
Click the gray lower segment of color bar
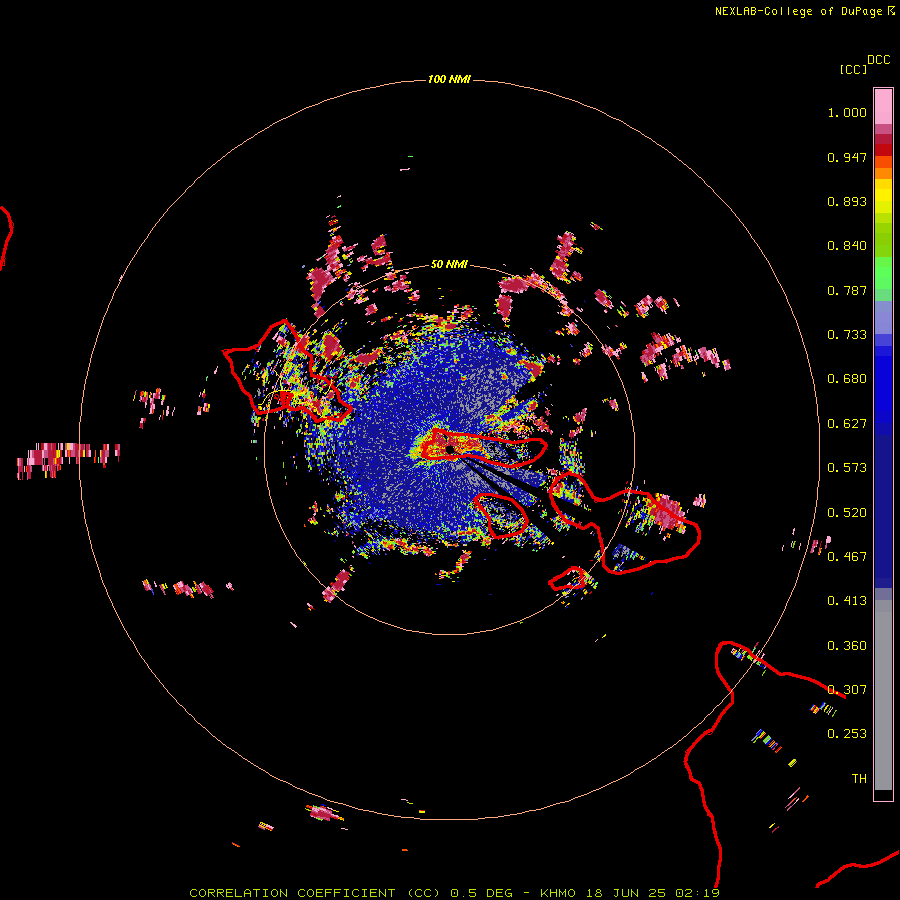(x=883, y=695)
